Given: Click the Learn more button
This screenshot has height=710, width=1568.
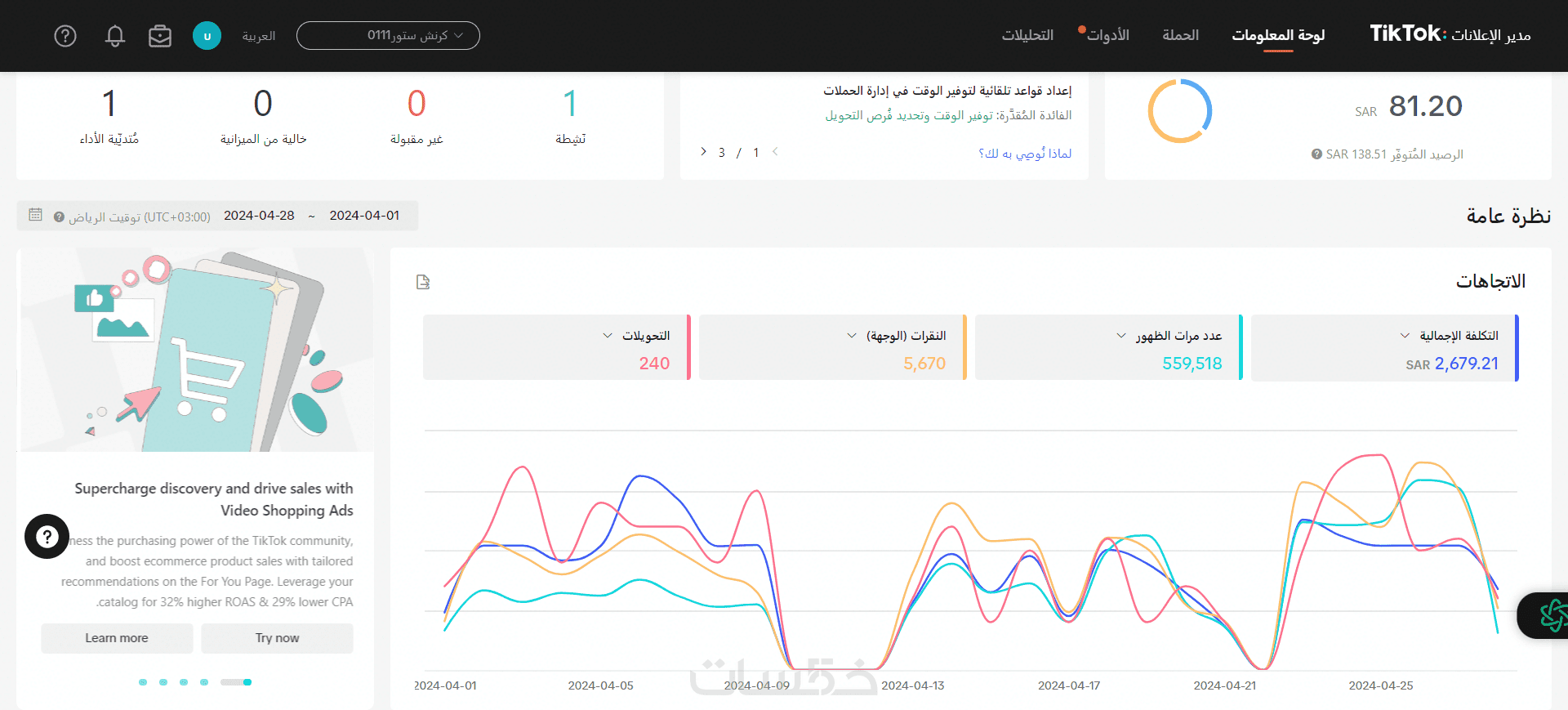Looking at the screenshot, I should (x=117, y=638).
